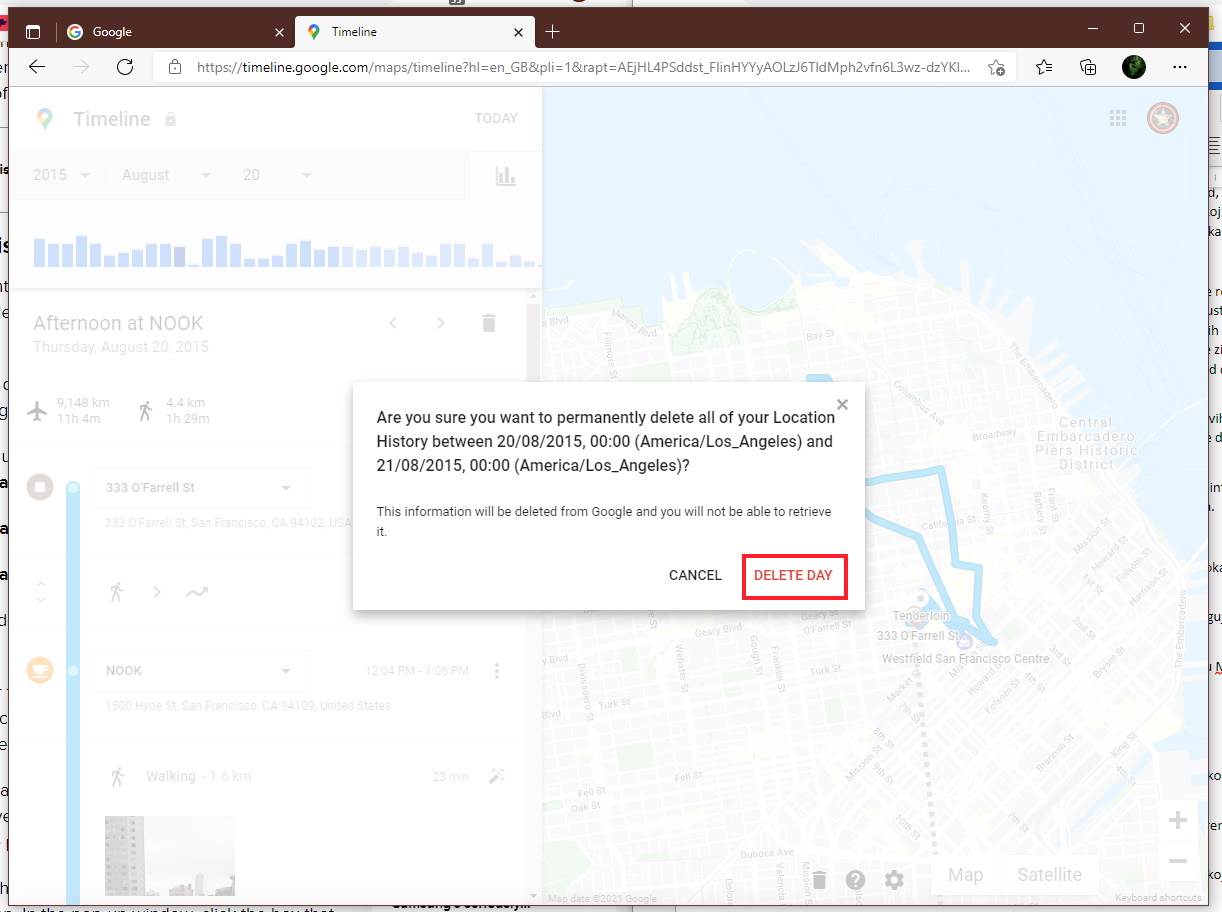The height and width of the screenshot is (912, 1222).
Task: Open the August month dropdown
Action: tap(165, 174)
